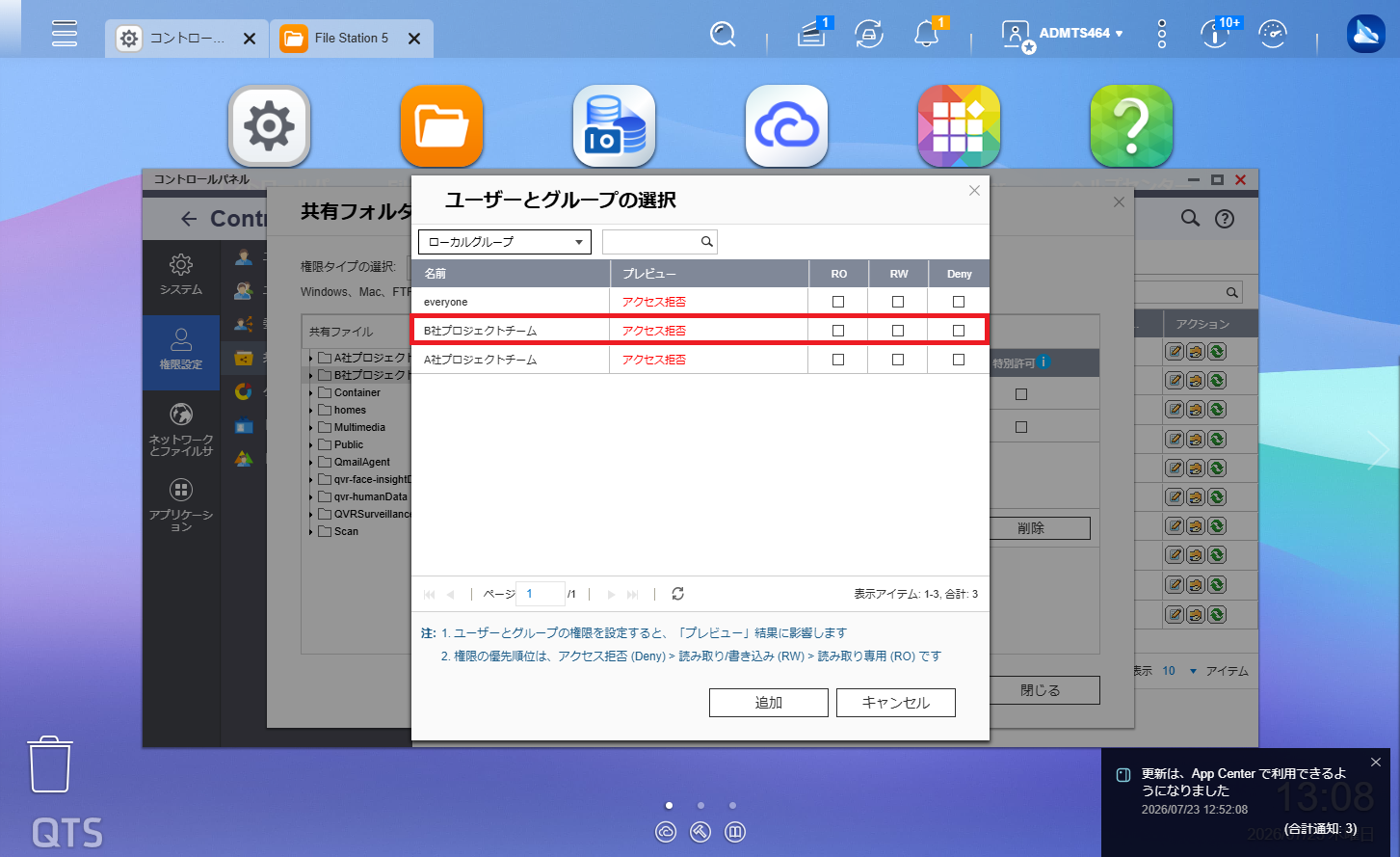Check RO for everyone group
The height and width of the screenshot is (857, 1400).
(x=838, y=302)
